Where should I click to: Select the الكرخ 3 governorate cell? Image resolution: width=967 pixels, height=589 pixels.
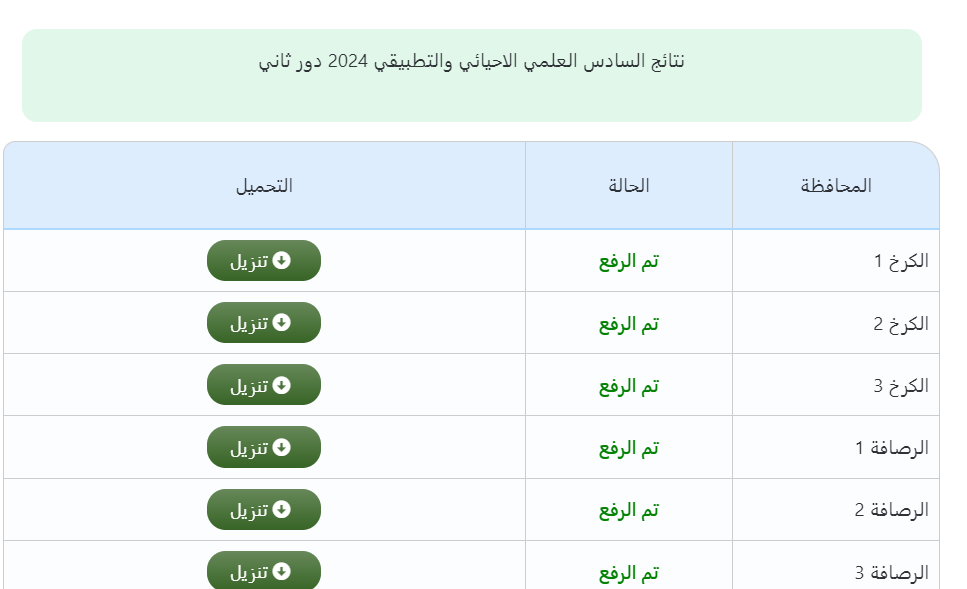point(901,386)
